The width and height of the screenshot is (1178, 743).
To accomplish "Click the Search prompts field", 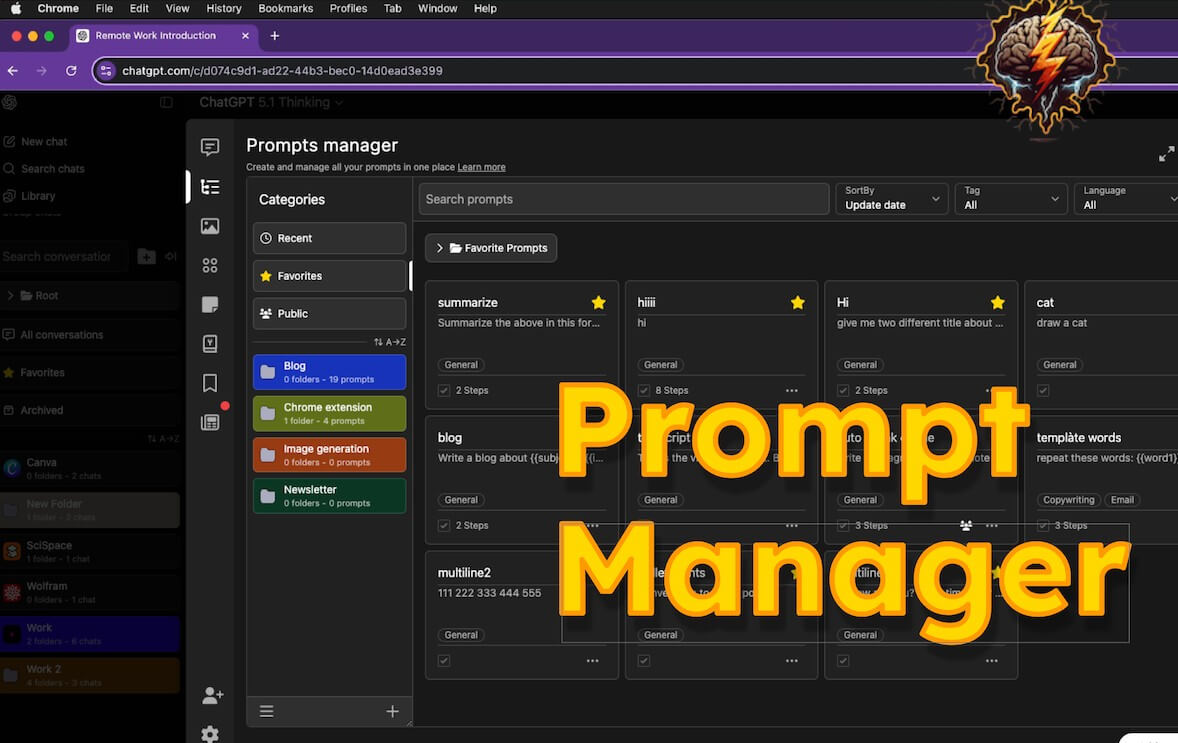I will click(x=624, y=199).
